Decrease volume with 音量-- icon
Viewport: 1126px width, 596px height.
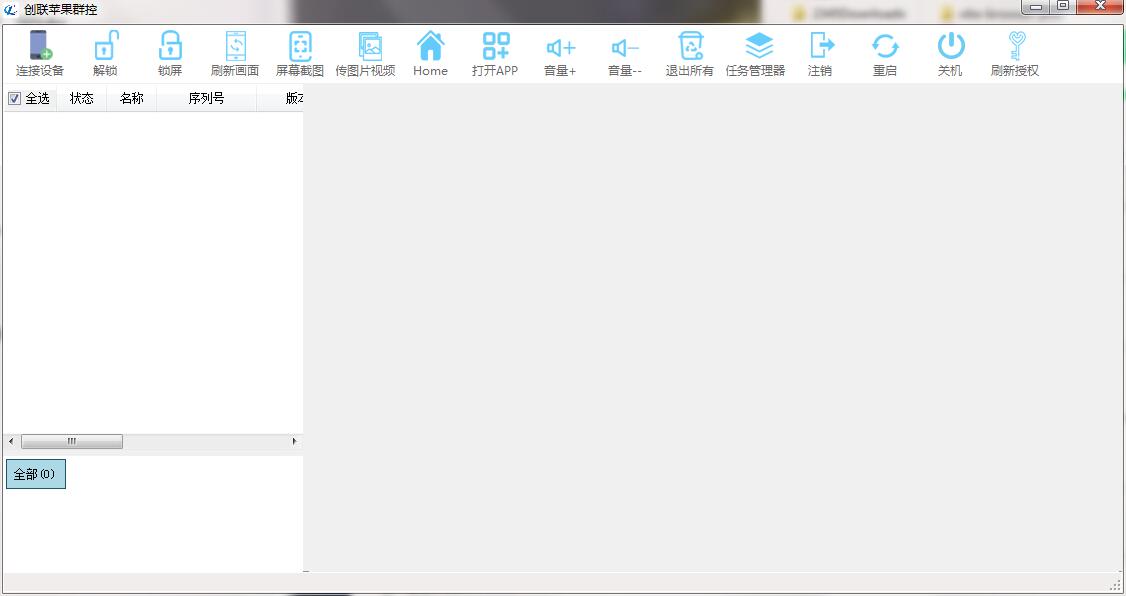[625, 47]
